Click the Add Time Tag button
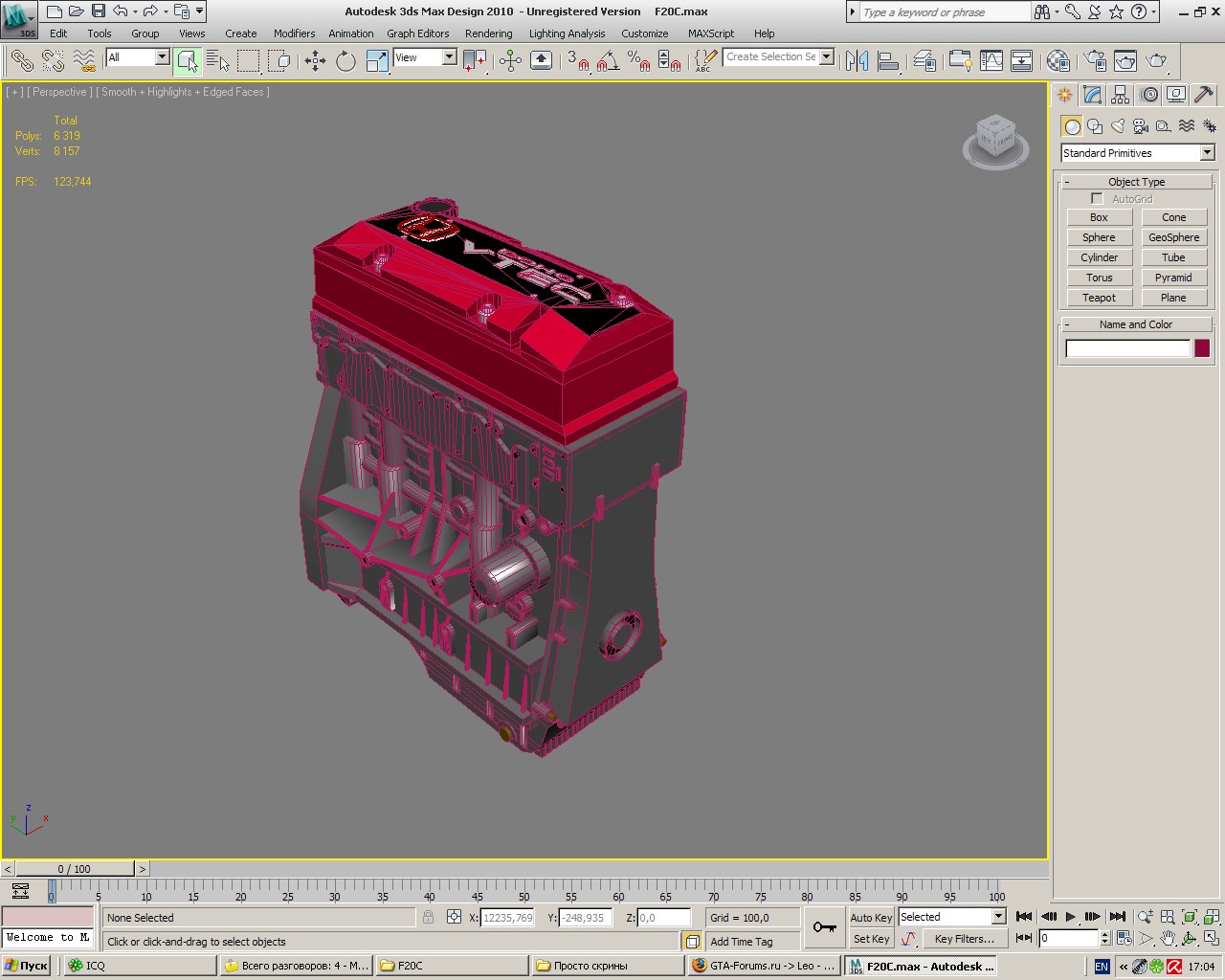This screenshot has height=980, width=1225. point(742,942)
